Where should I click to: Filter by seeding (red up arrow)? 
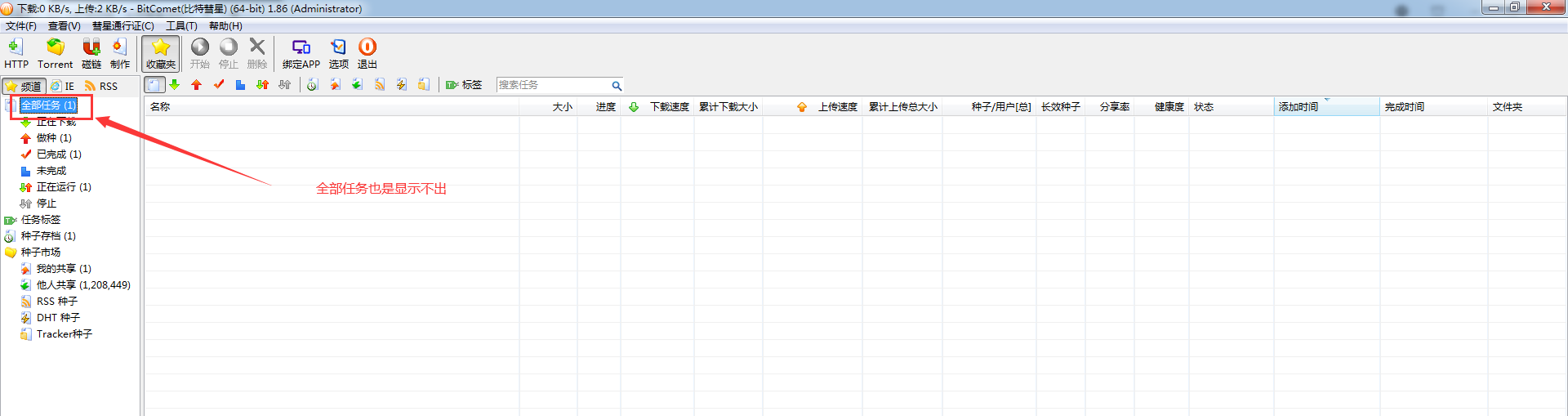(197, 85)
